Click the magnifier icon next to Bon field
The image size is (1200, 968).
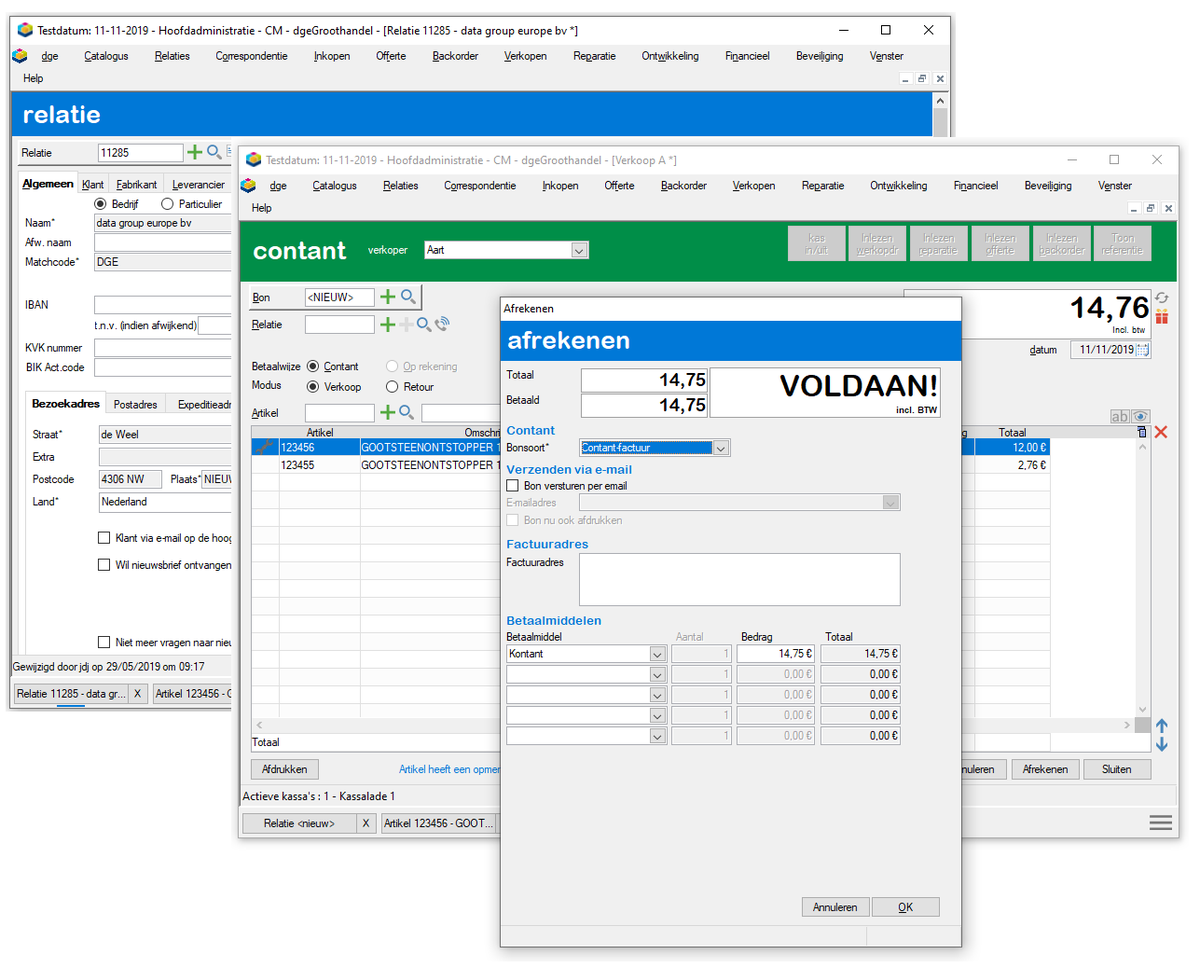pyautogui.click(x=408, y=297)
